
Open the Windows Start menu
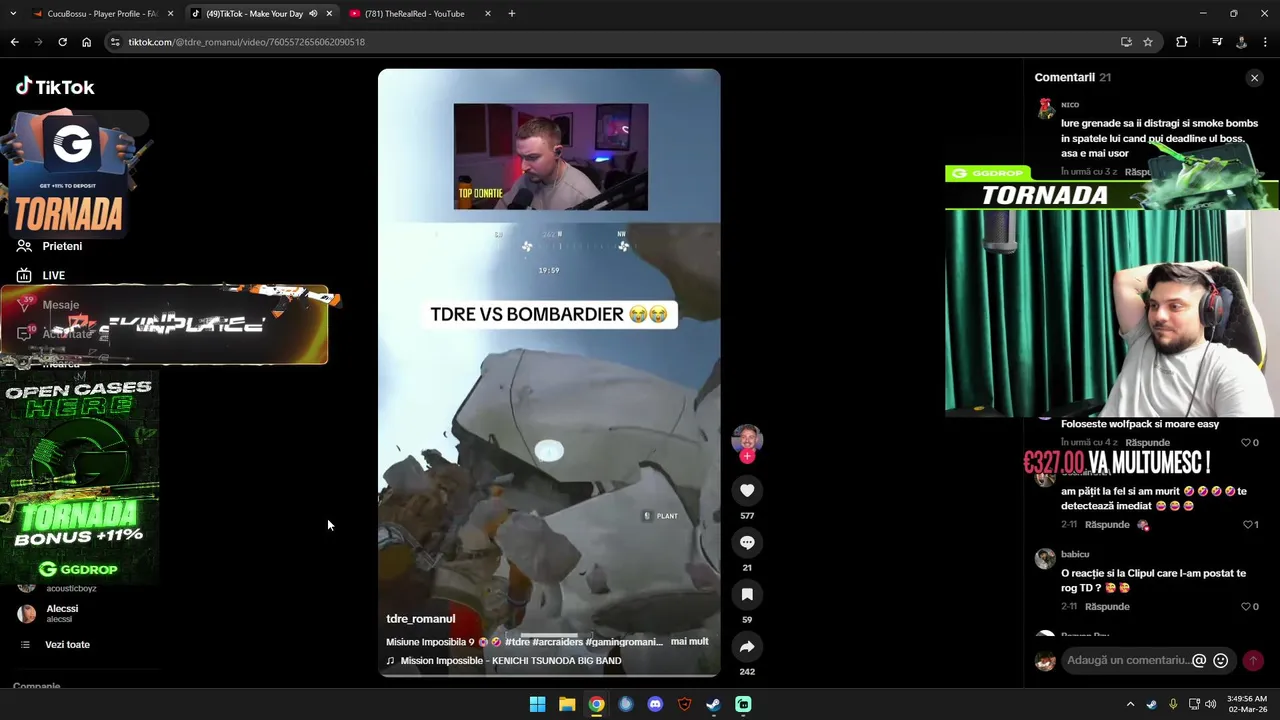537,704
